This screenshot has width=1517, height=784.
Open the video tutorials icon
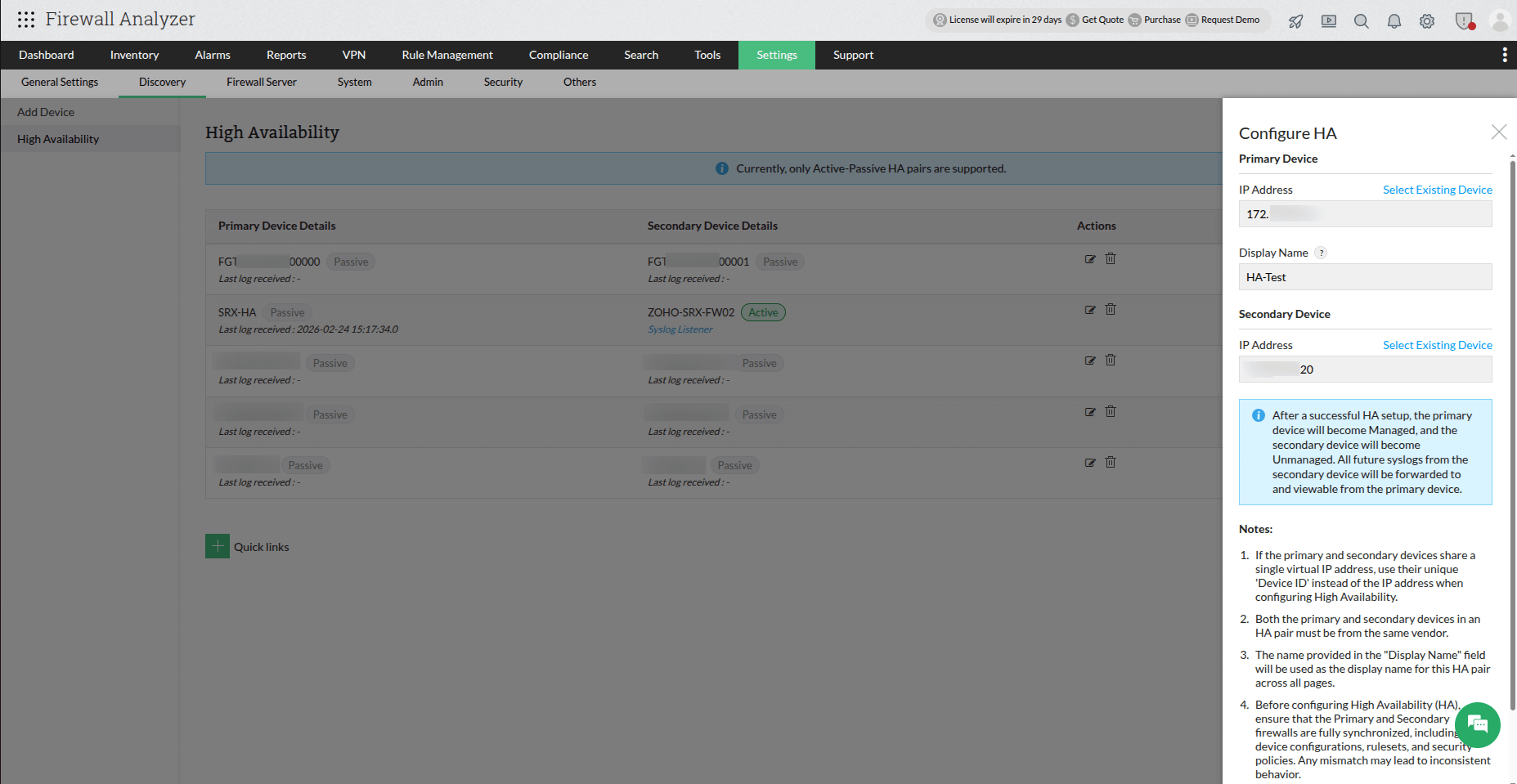point(1328,20)
